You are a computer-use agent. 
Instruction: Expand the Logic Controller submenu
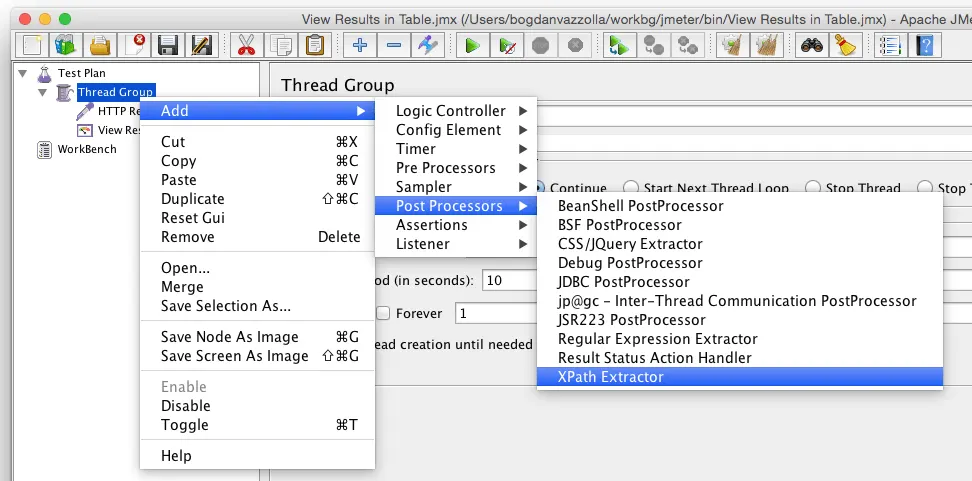[x=456, y=111]
